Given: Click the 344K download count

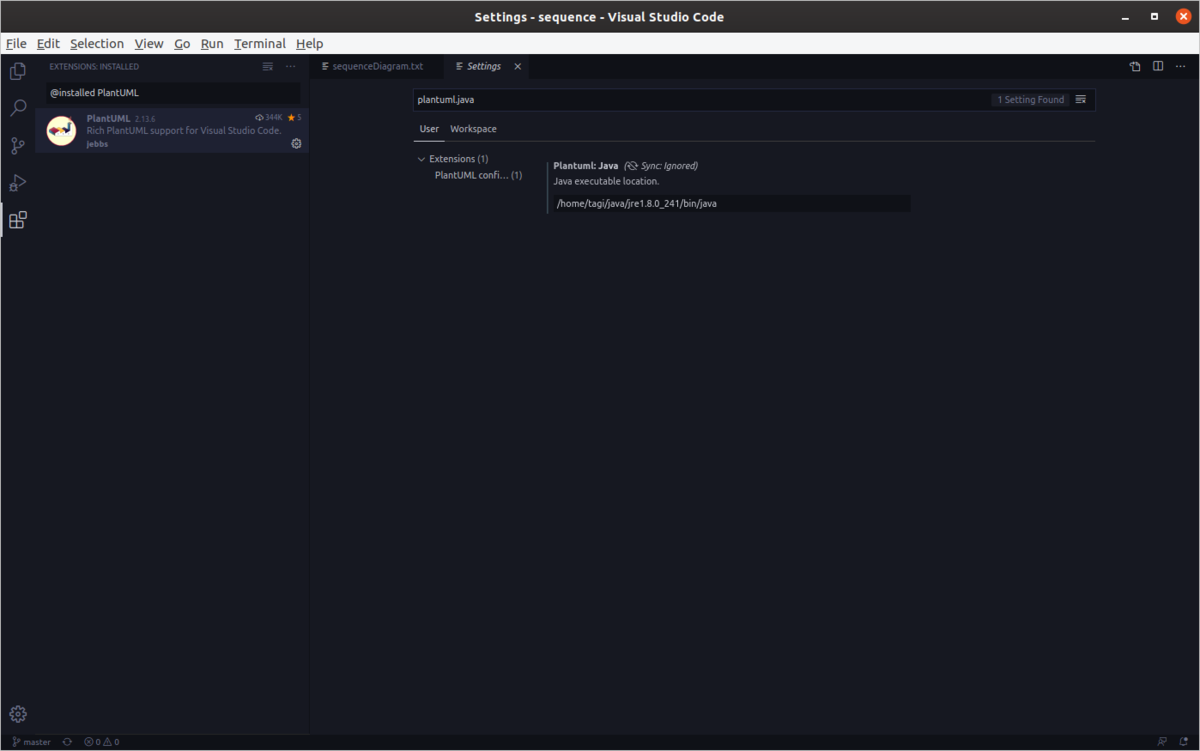Looking at the screenshot, I should (x=269, y=118).
